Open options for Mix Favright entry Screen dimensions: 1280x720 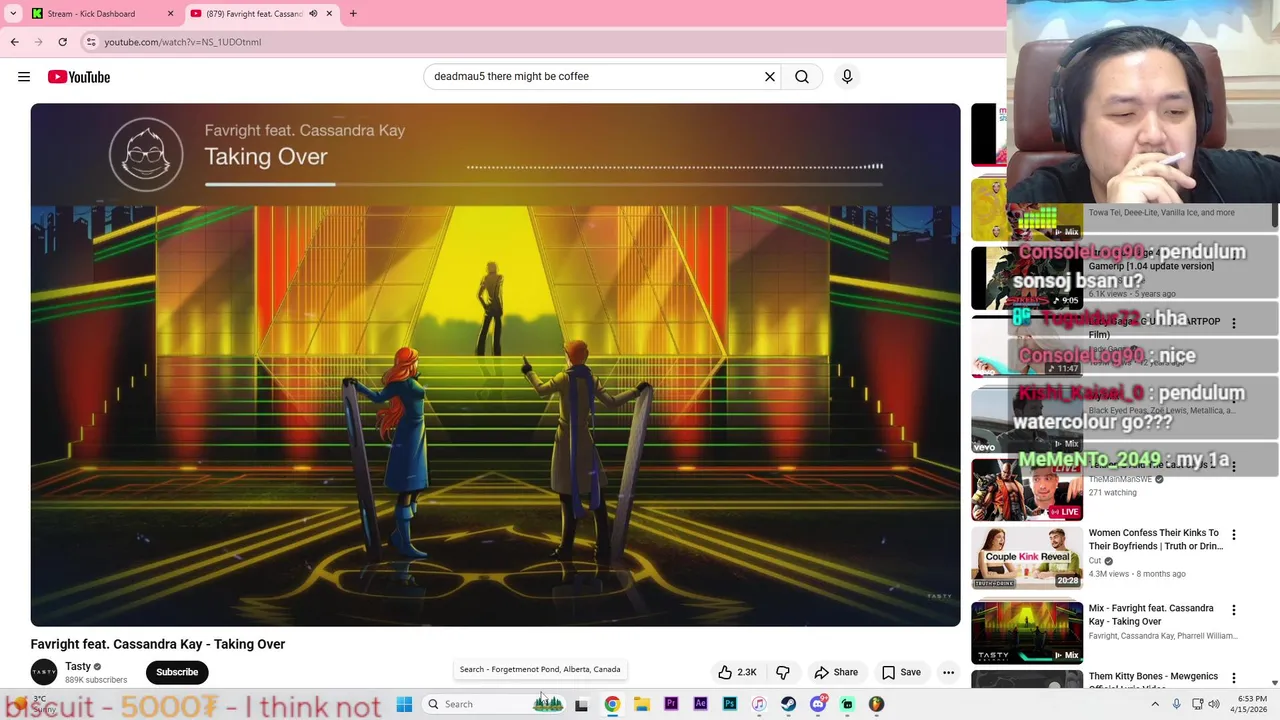coord(1234,610)
